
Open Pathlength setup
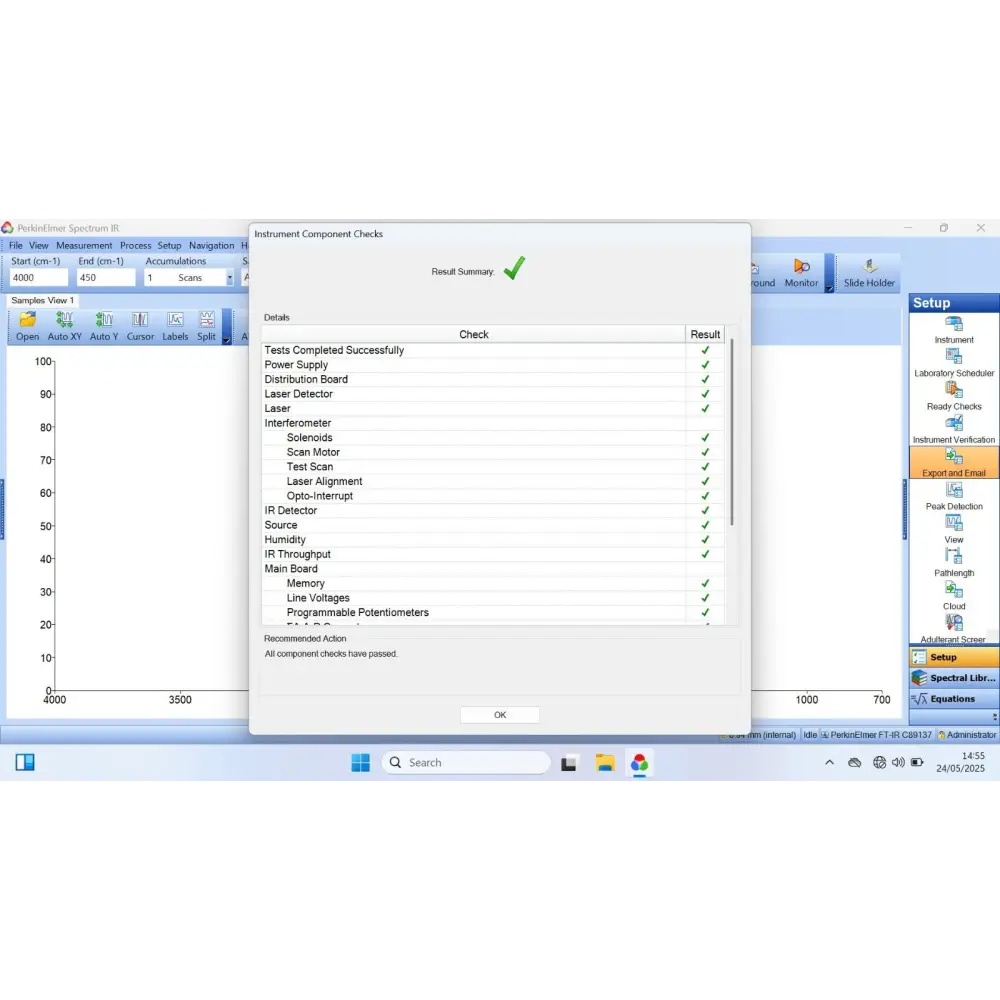953,563
